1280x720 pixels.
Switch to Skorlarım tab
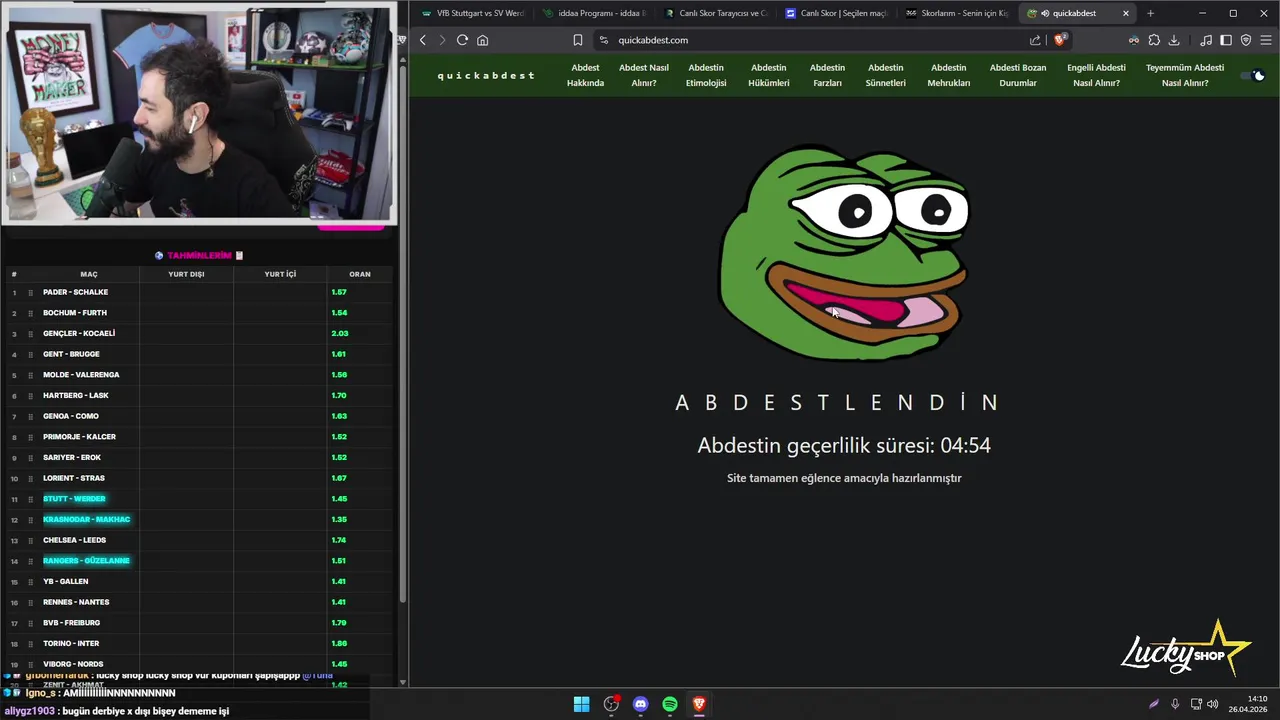point(958,13)
